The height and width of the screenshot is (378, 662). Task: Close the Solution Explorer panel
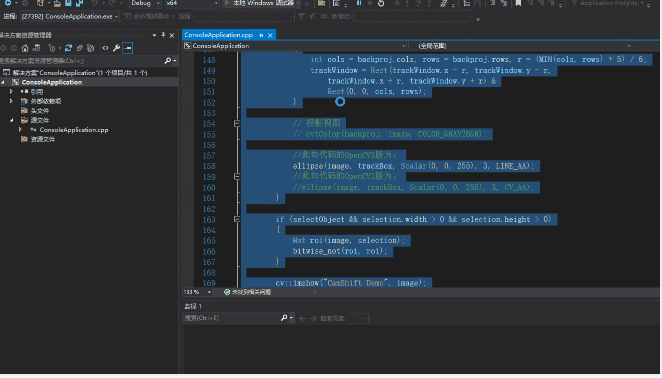pyautogui.click(x=172, y=35)
